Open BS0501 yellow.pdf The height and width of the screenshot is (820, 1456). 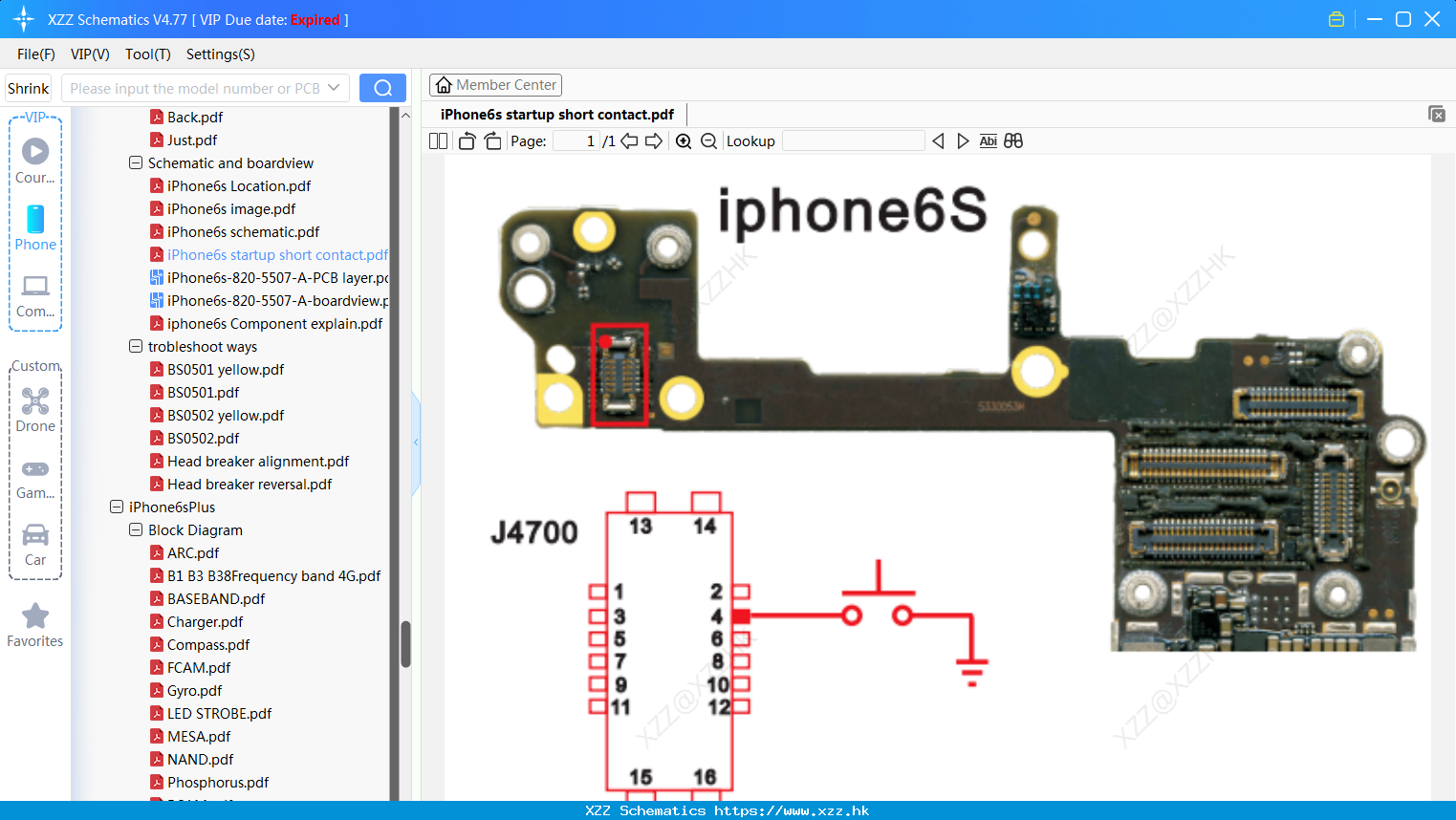click(x=226, y=369)
